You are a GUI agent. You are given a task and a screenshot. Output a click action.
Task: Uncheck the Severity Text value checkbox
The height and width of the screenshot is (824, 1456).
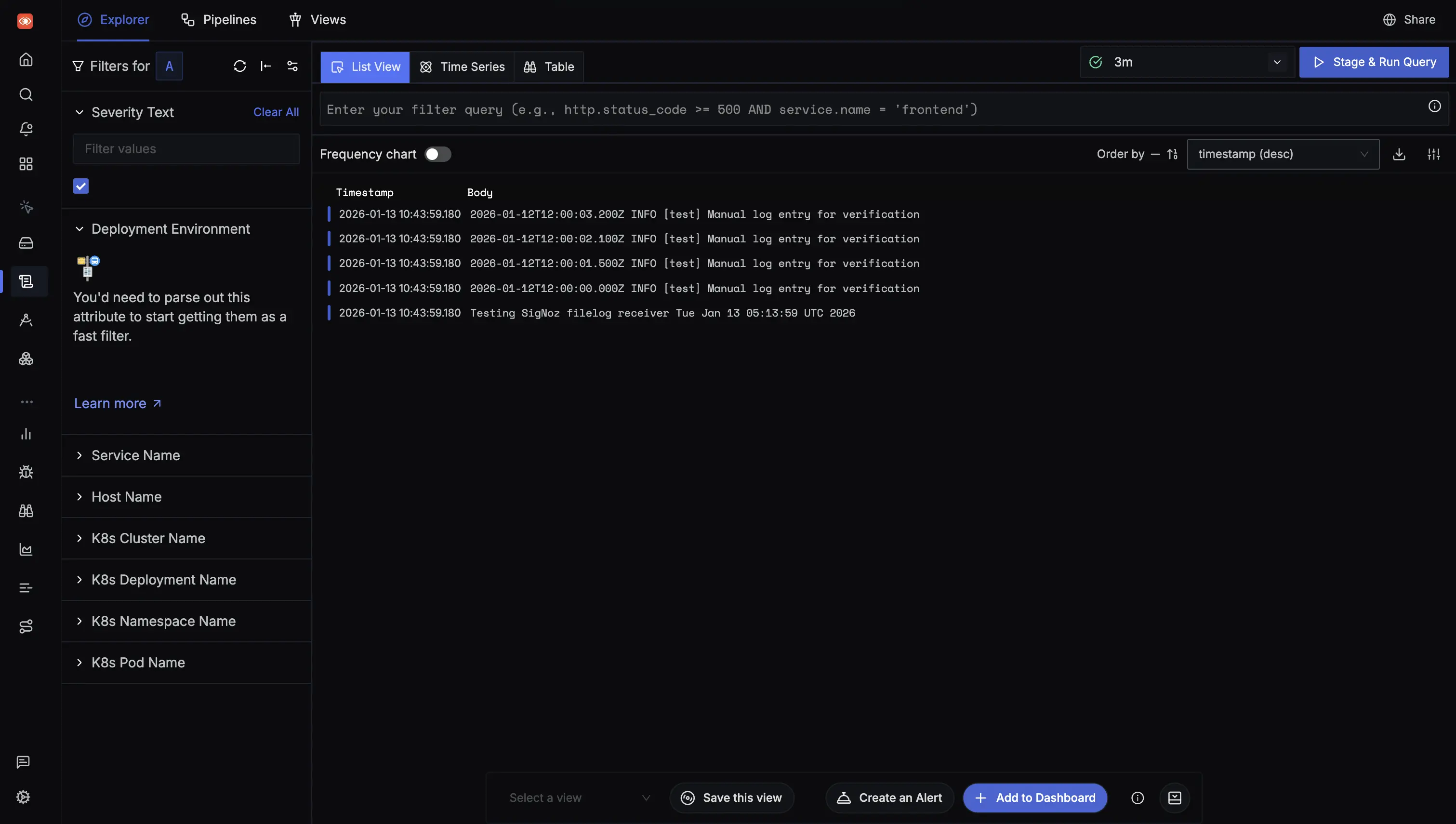tap(81, 186)
